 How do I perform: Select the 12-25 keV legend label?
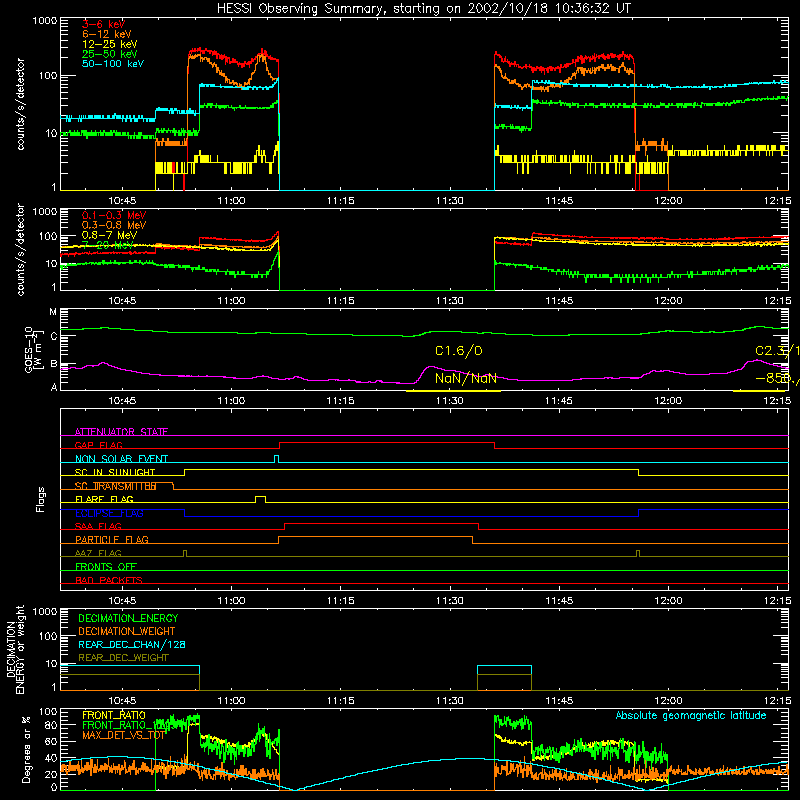tap(110, 44)
